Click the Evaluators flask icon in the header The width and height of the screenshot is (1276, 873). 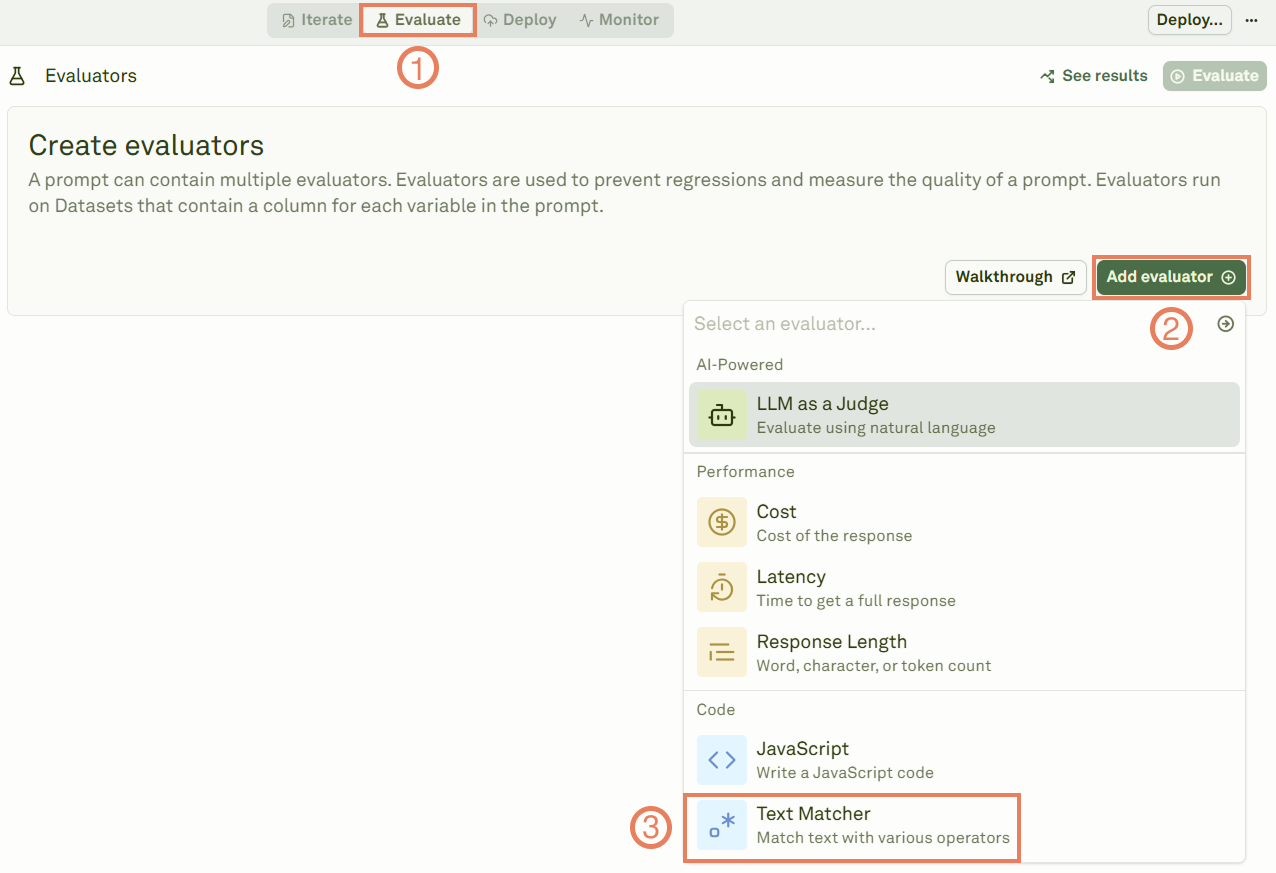16,75
